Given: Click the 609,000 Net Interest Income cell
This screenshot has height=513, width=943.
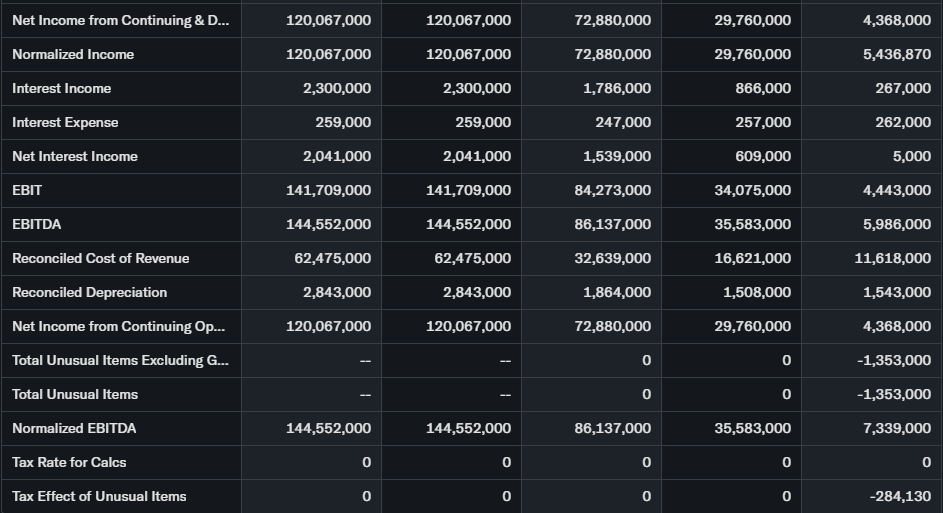Looking at the screenshot, I should [761, 156].
